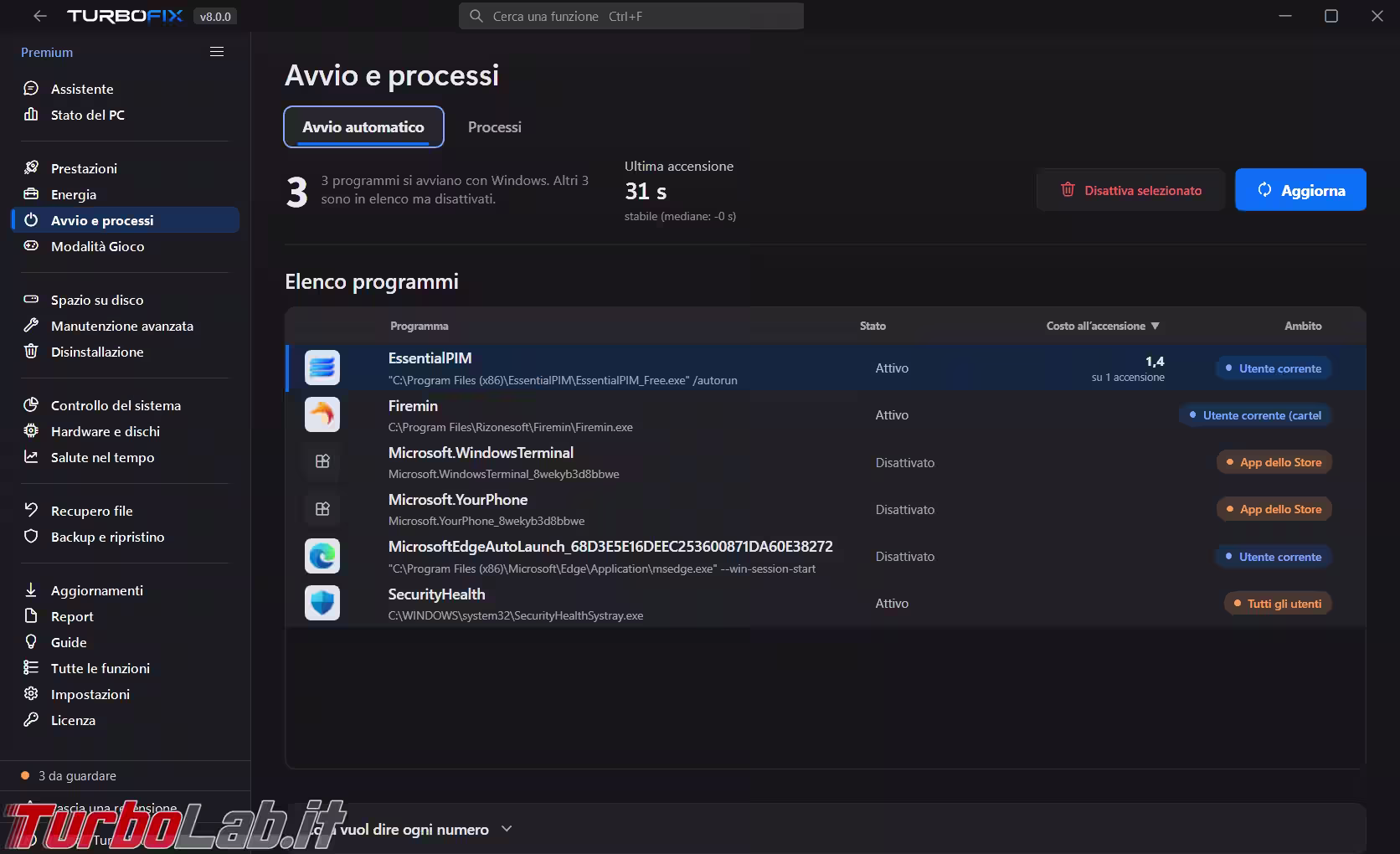The width and height of the screenshot is (1400, 854).
Task: Sort by Costo all'accensione column arrow
Action: click(1156, 326)
